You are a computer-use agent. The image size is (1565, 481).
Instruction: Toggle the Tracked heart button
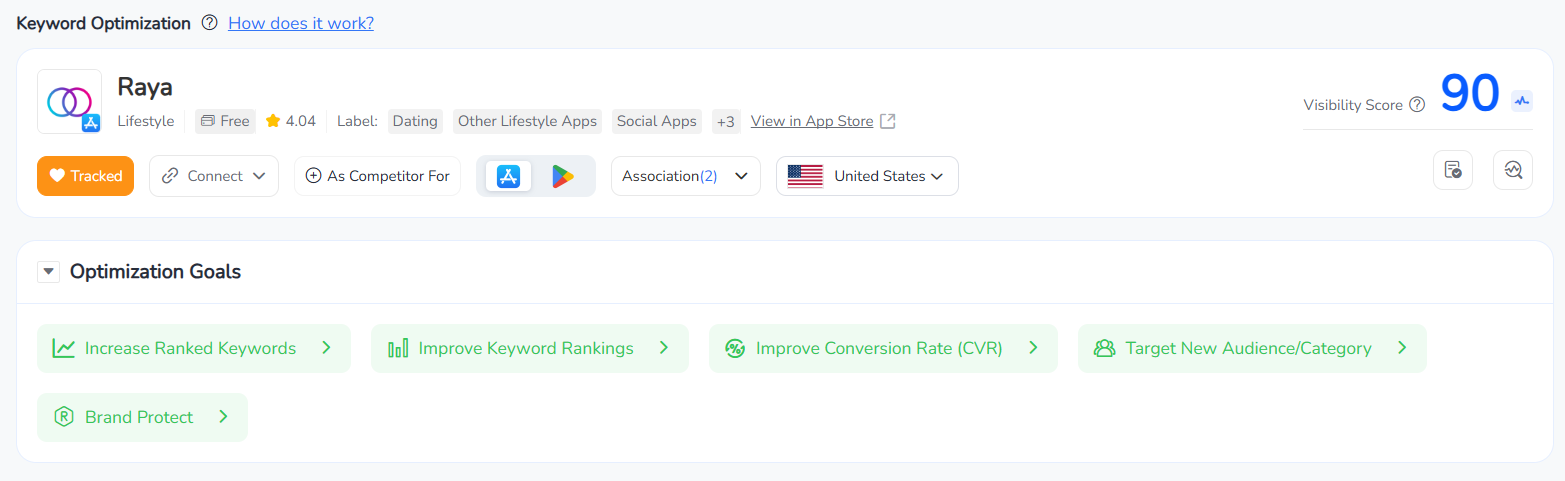pos(85,176)
